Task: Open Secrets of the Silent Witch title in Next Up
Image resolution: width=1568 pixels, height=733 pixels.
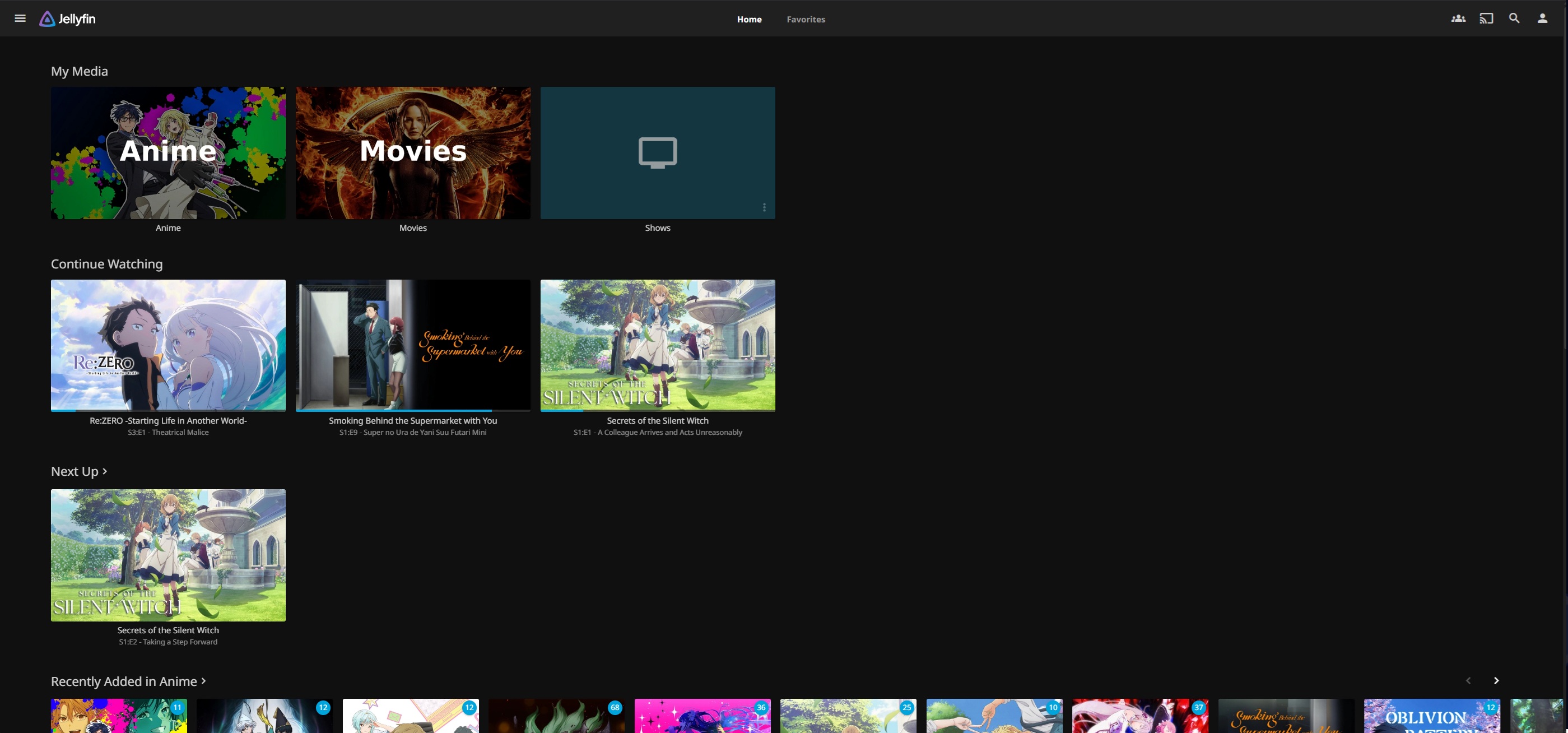Action: [x=168, y=630]
